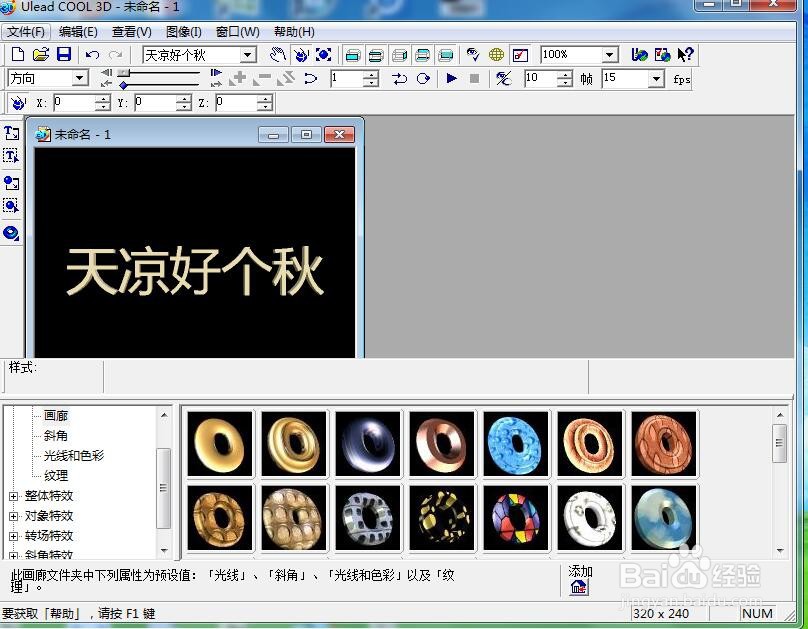Expand the 对象特效 tree node

click(13, 516)
